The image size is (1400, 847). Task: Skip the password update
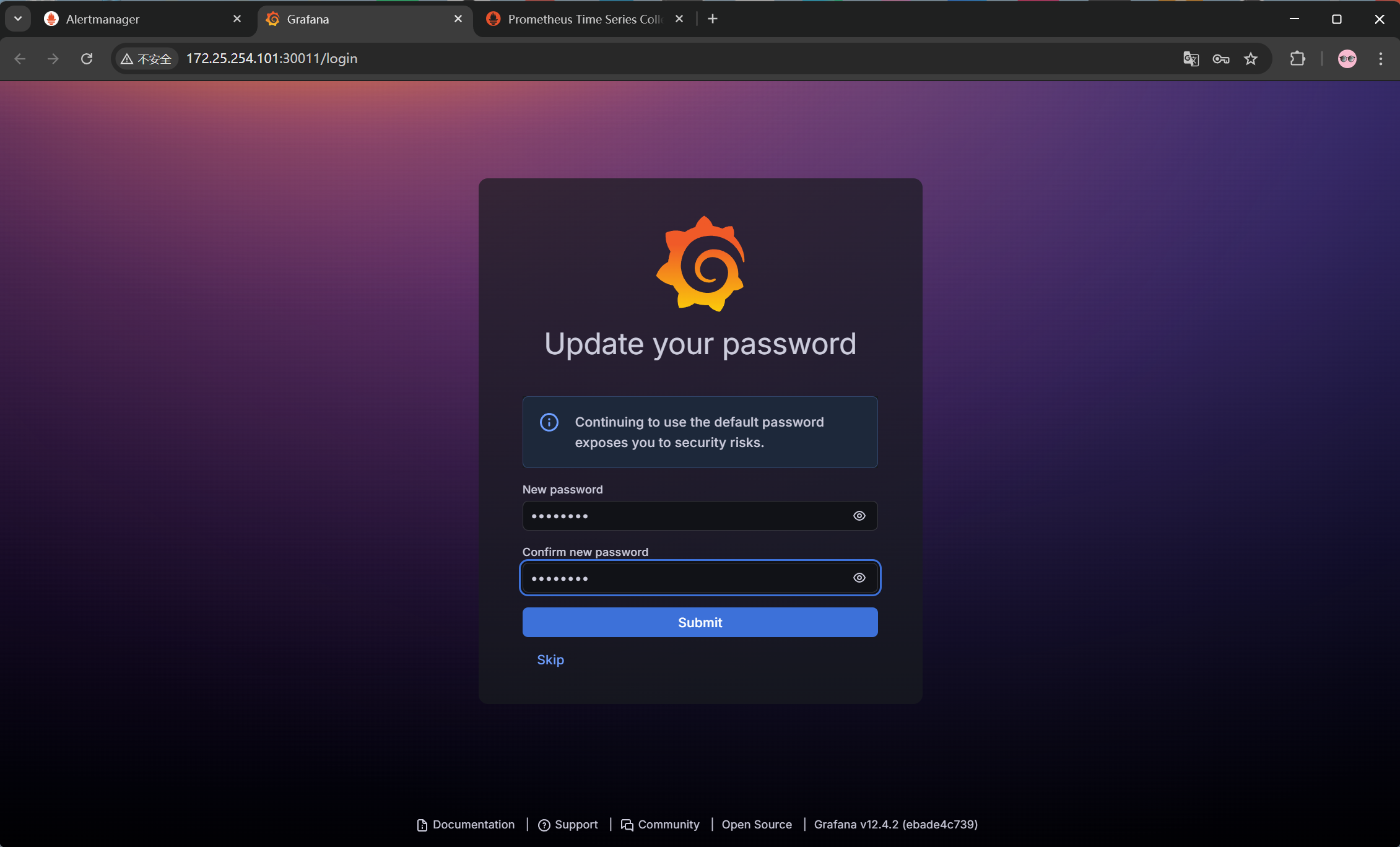[x=550, y=660]
